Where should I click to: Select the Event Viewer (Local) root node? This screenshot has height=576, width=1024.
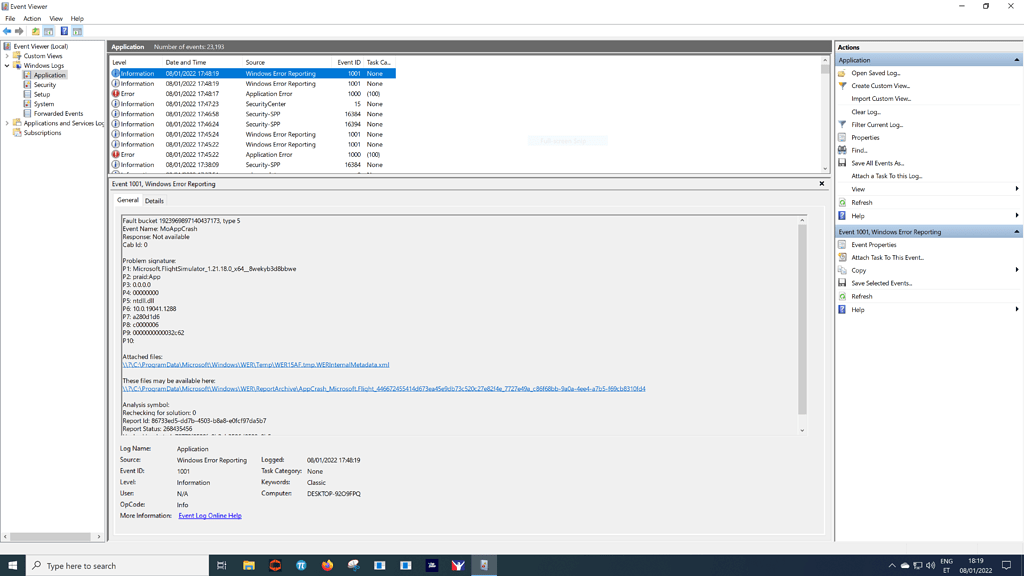[40, 46]
